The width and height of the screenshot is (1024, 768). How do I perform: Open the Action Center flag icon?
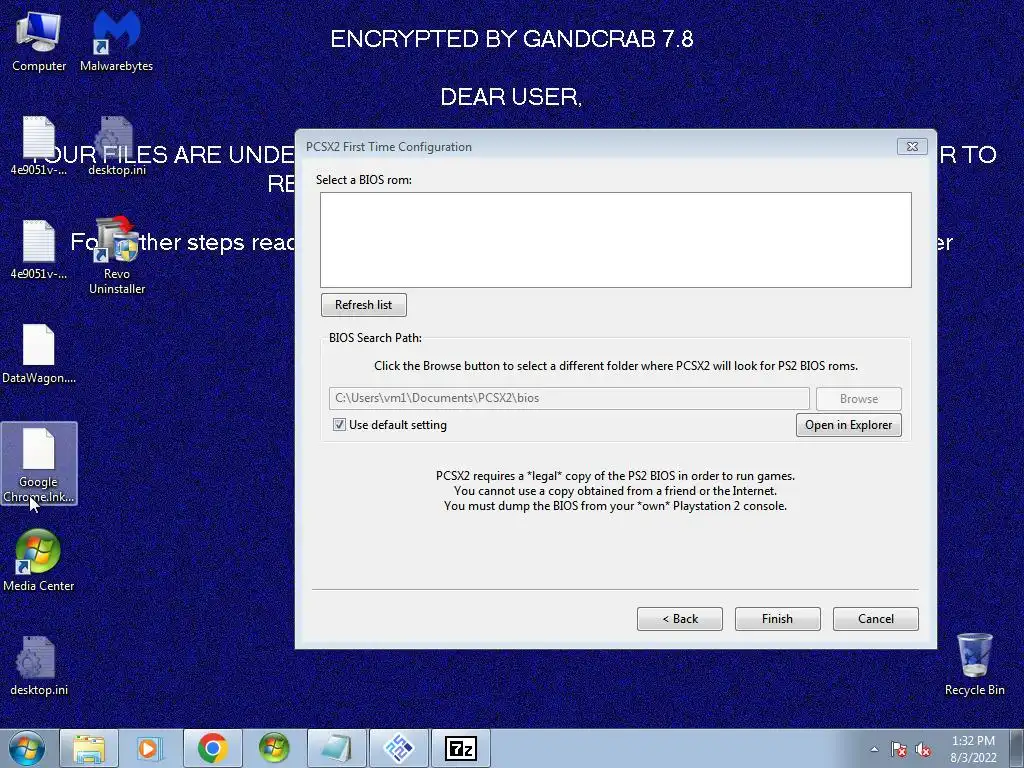[899, 750]
